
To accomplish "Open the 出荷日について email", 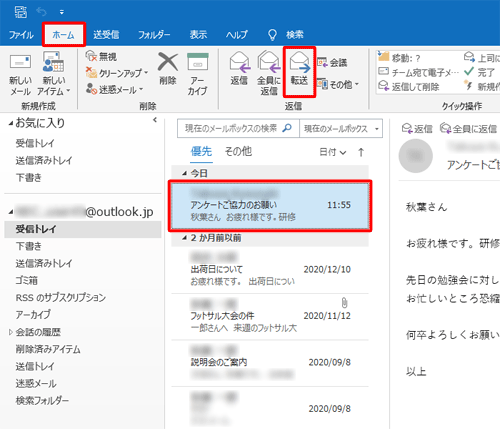I will pos(270,270).
